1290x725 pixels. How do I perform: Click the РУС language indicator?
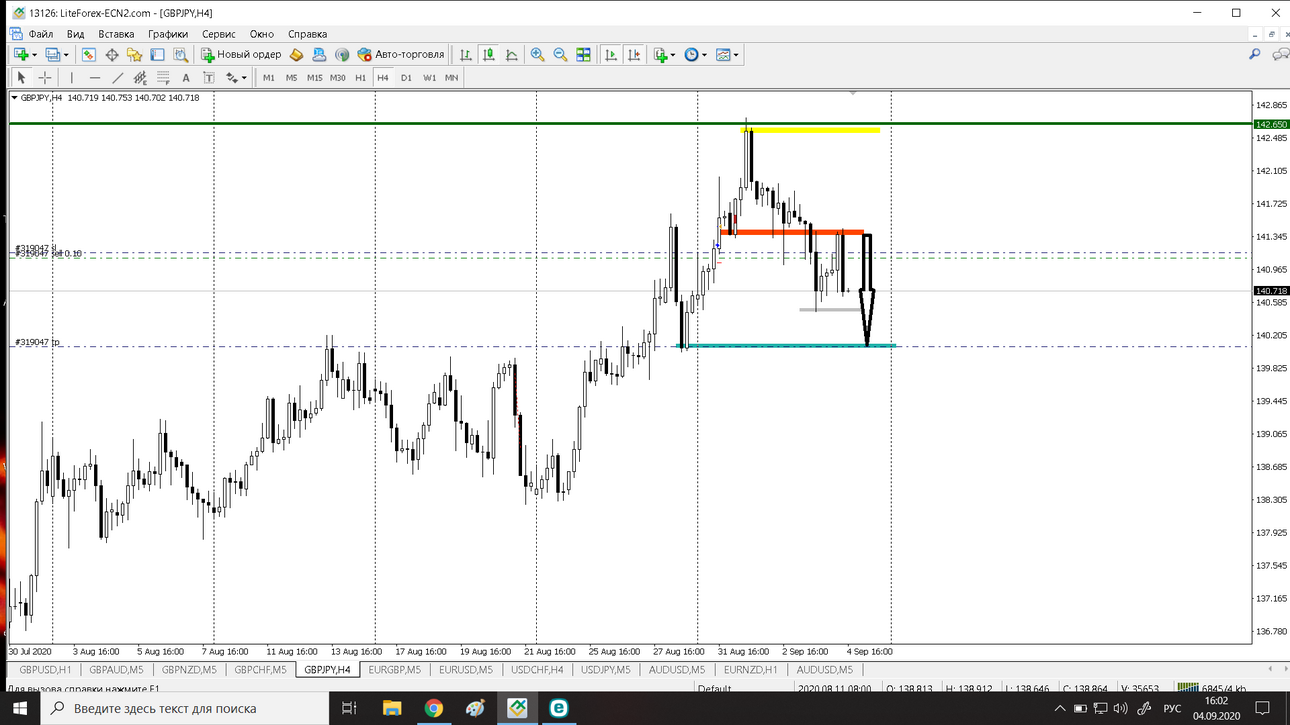pyautogui.click(x=1172, y=708)
